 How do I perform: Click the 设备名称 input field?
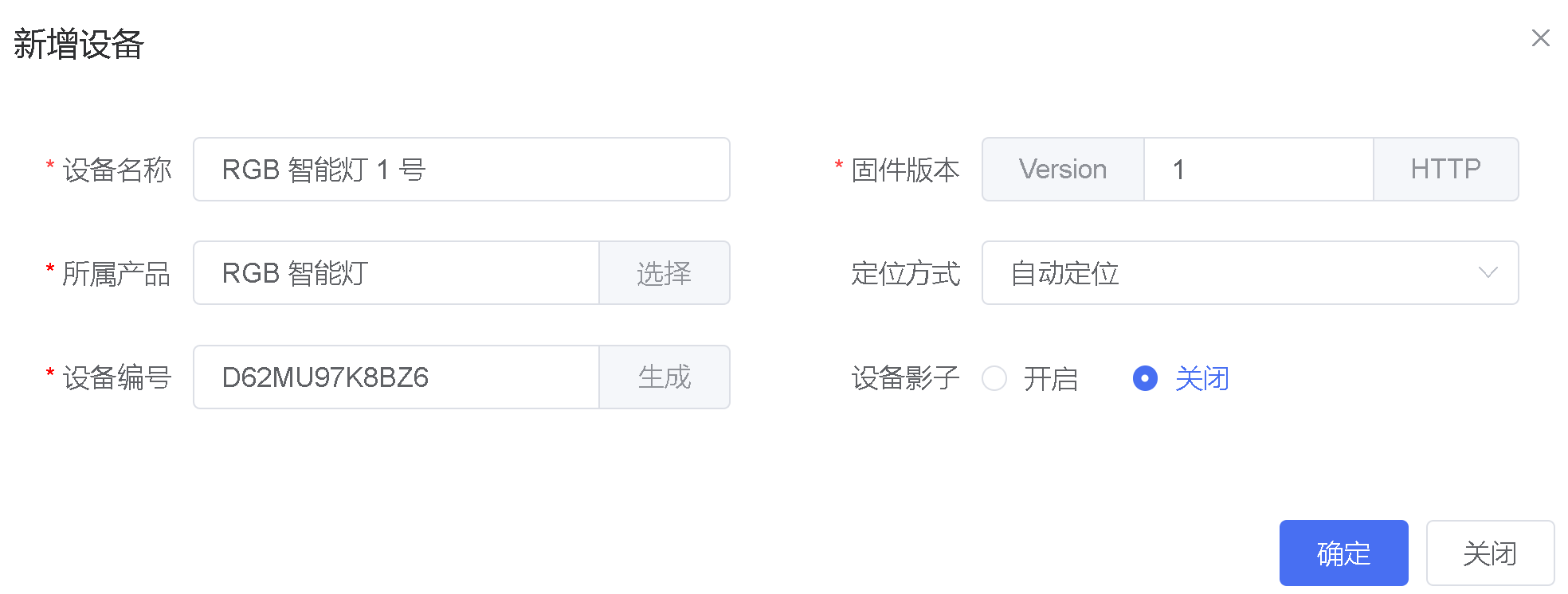461,170
